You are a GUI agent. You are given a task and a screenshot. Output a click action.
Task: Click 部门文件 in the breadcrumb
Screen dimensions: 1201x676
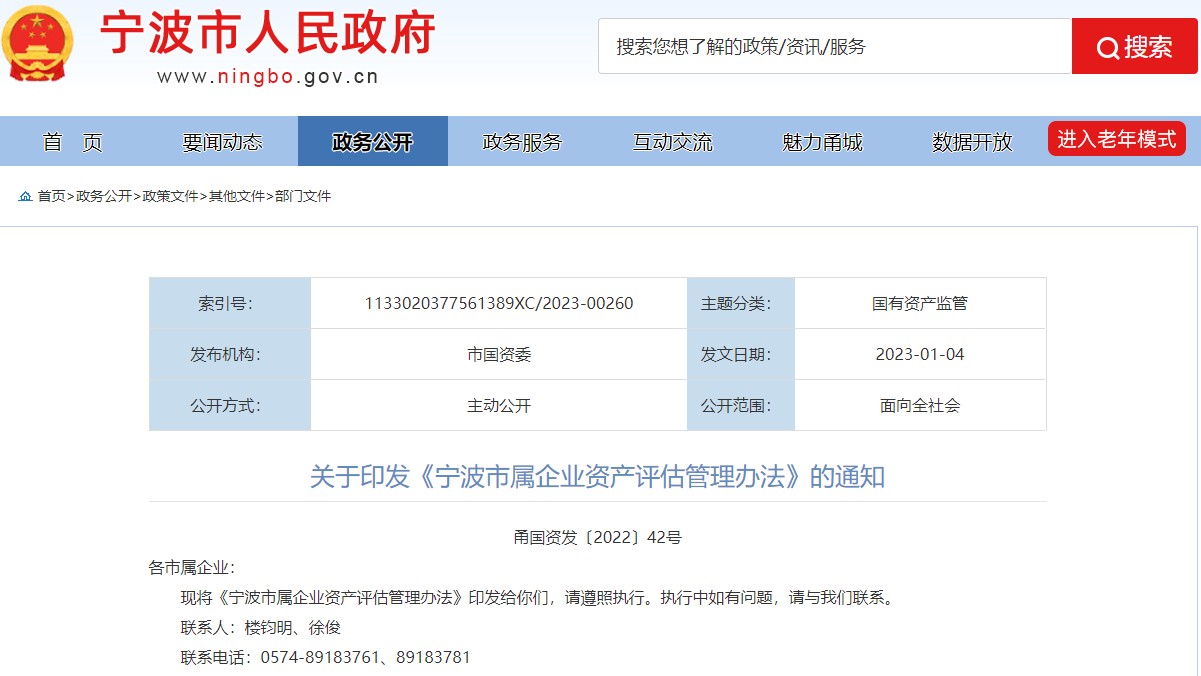point(303,197)
